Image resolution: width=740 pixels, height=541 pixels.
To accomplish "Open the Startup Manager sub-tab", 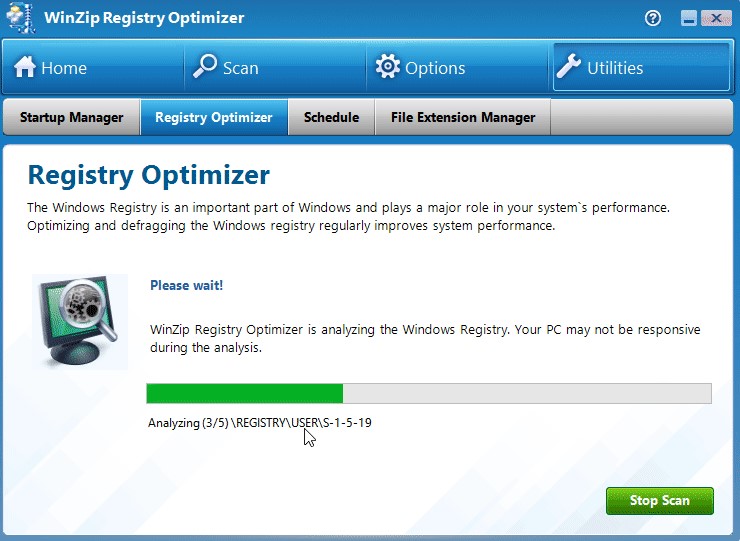I will 72,117.
